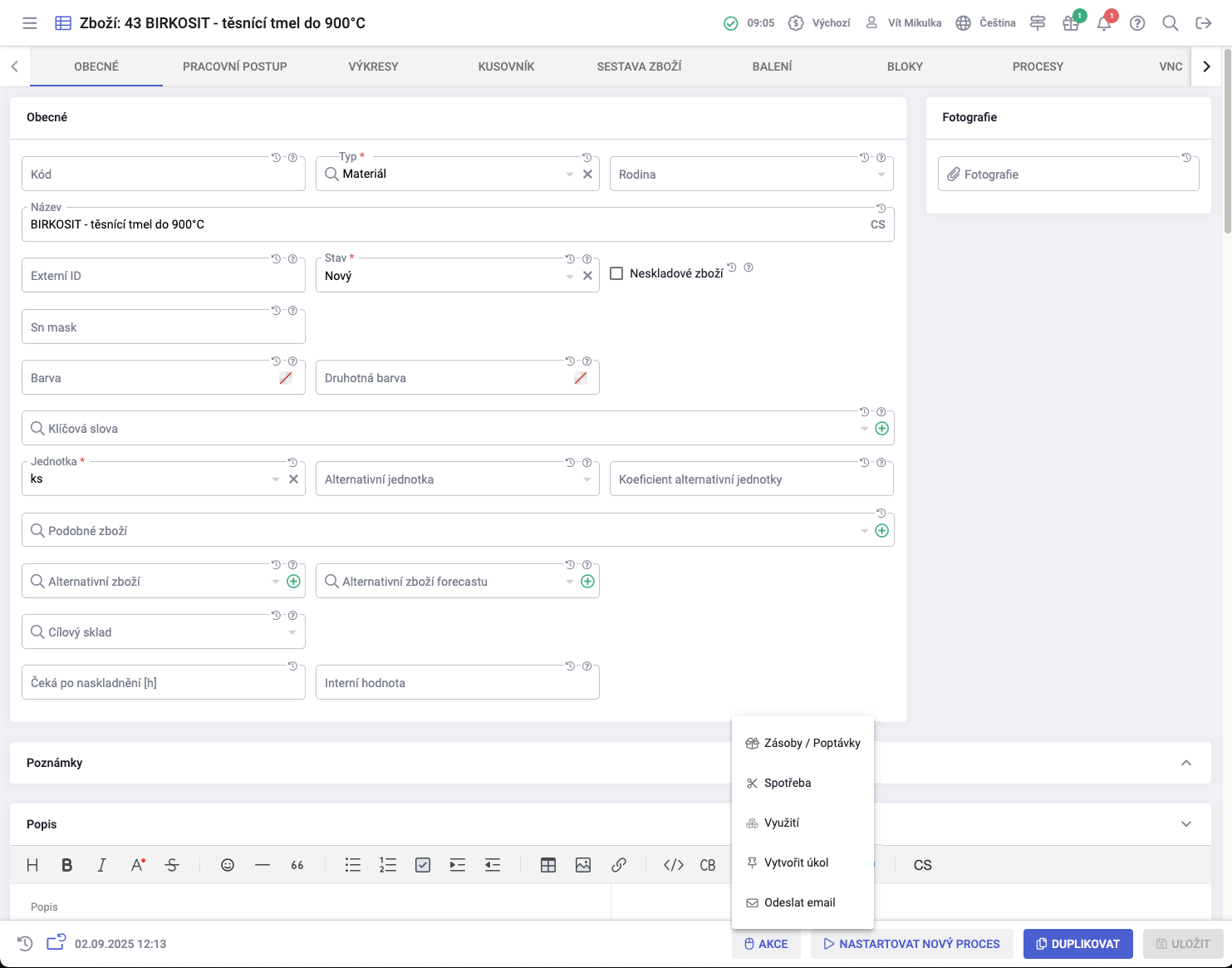This screenshot has height=968, width=1232.
Task: Collapse the Poznámky section
Action: point(1185,763)
